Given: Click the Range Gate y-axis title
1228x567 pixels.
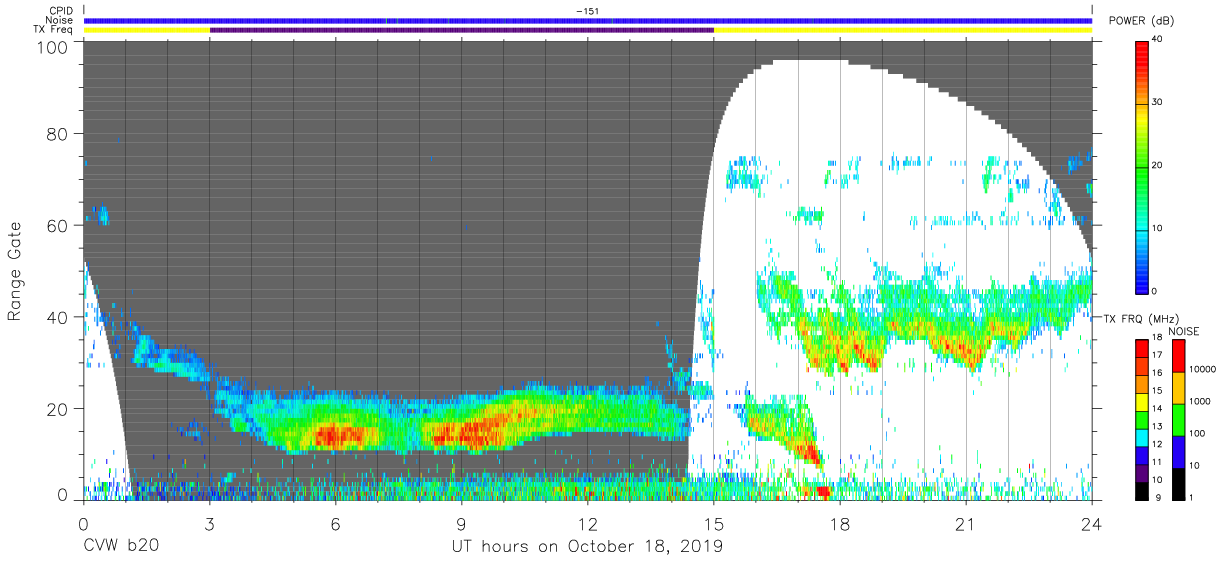Looking at the screenshot, I should point(16,271).
